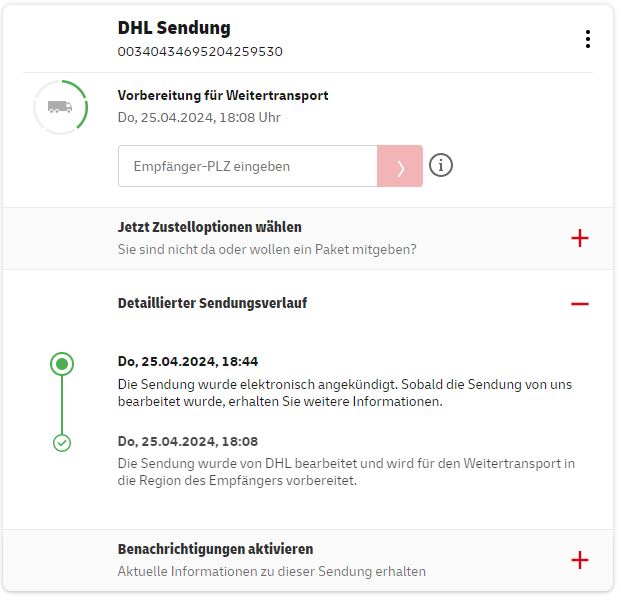
Task: Click the filled green timeline marker for 18:44
Action: click(x=62, y=364)
